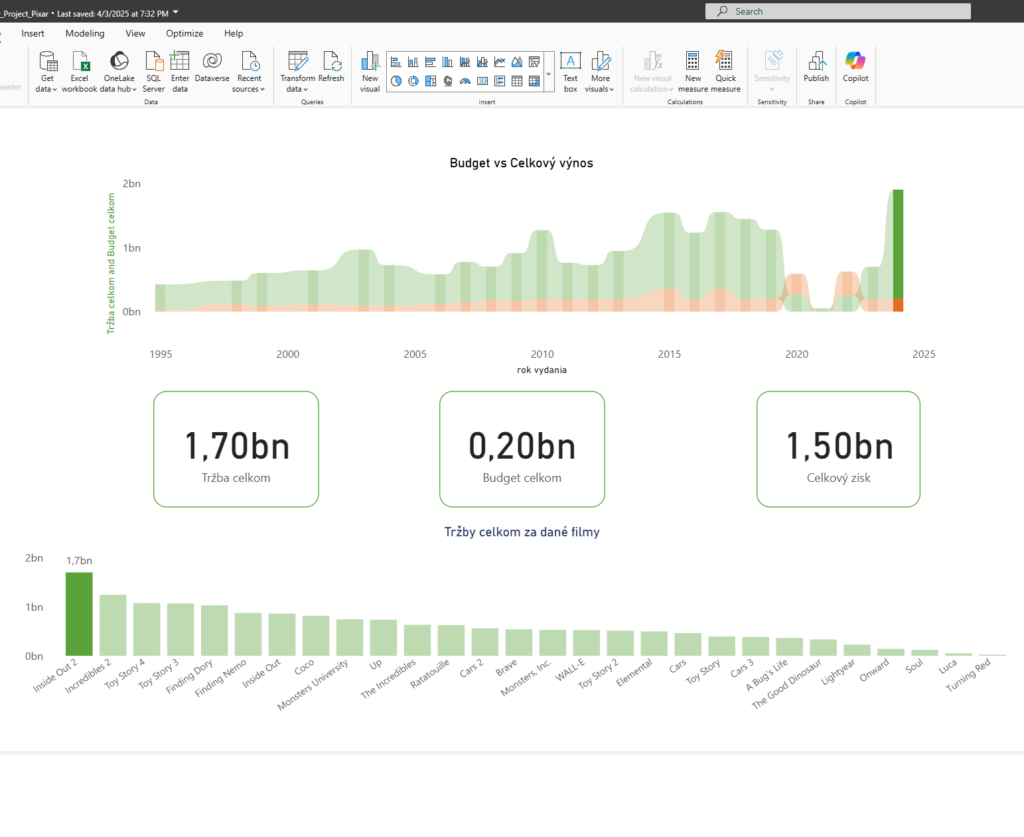This screenshot has width=1024, height=837.
Task: Open the Modeling ribbon tab
Action: point(85,33)
